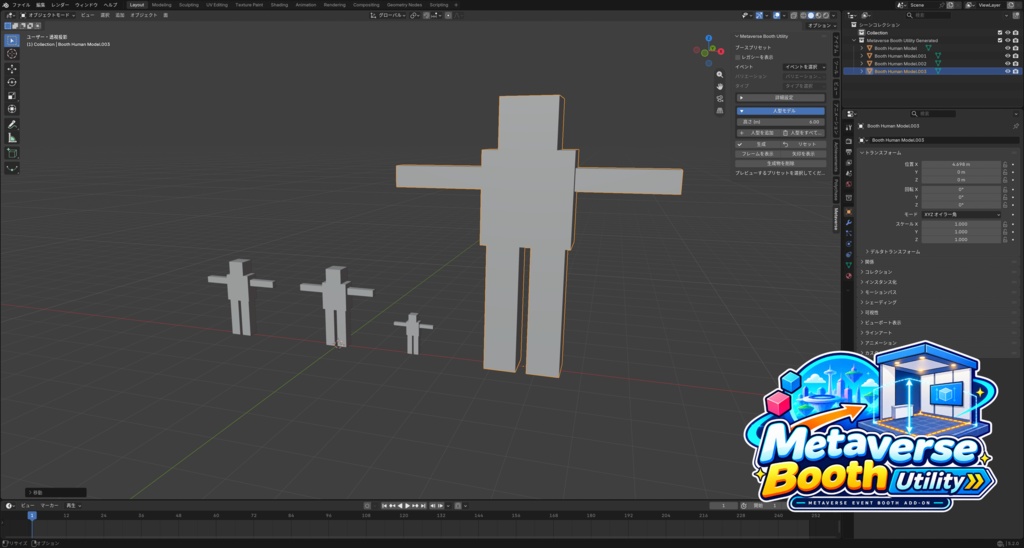Click the 生成物を削除 button
1024x548 pixels.
pyautogui.click(x=780, y=164)
